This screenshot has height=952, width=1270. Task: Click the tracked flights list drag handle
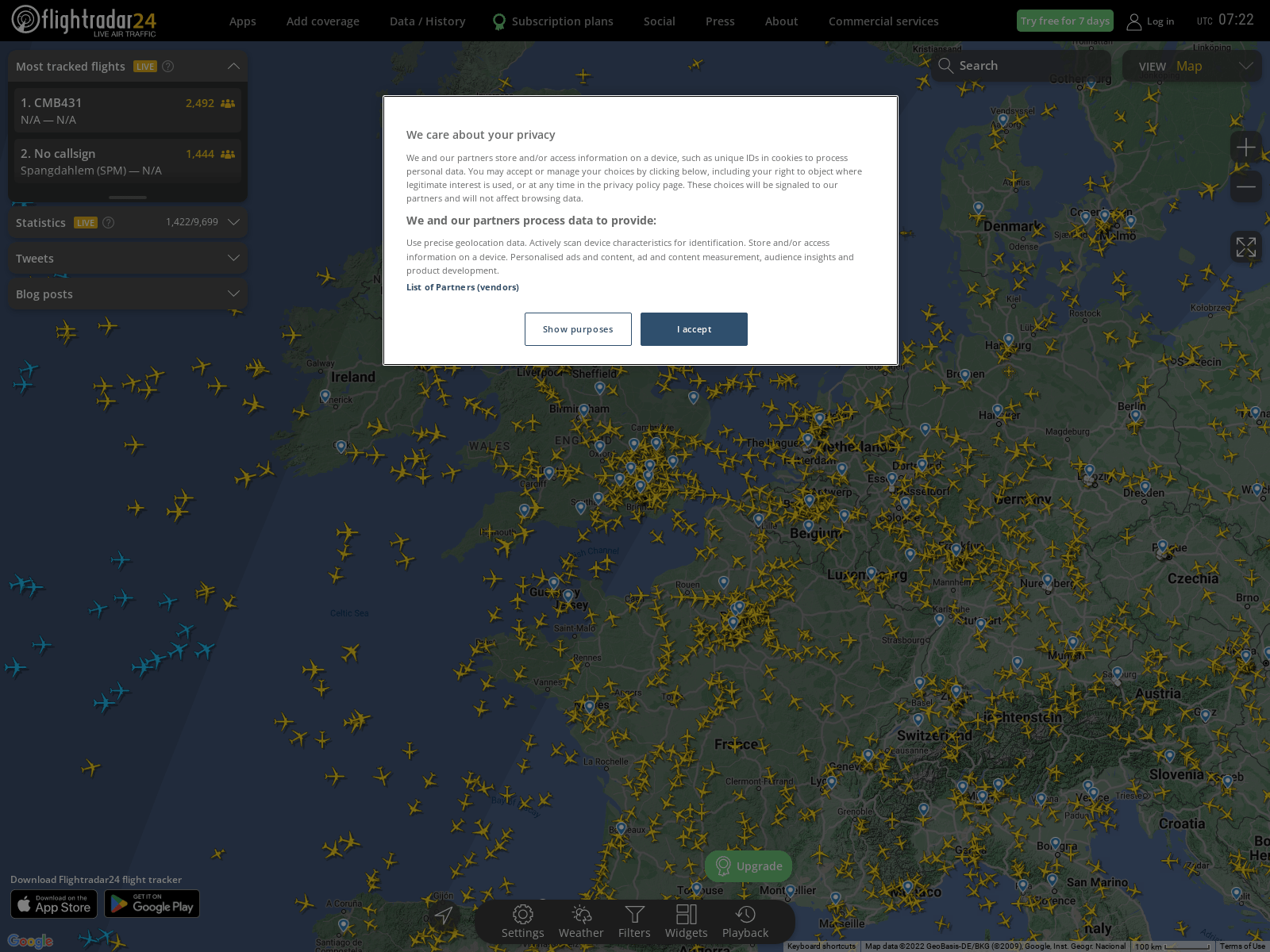128,197
